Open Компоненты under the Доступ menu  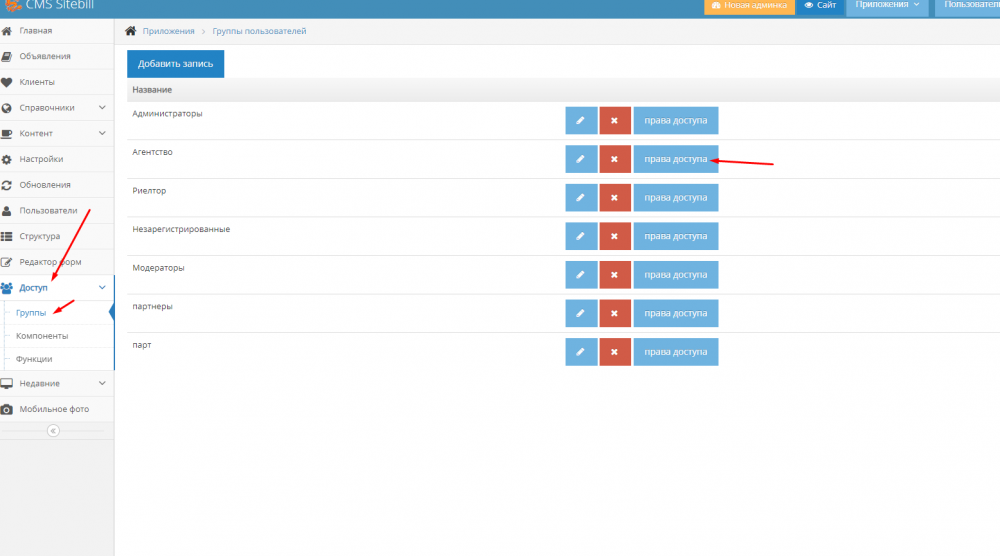[x=42, y=336]
